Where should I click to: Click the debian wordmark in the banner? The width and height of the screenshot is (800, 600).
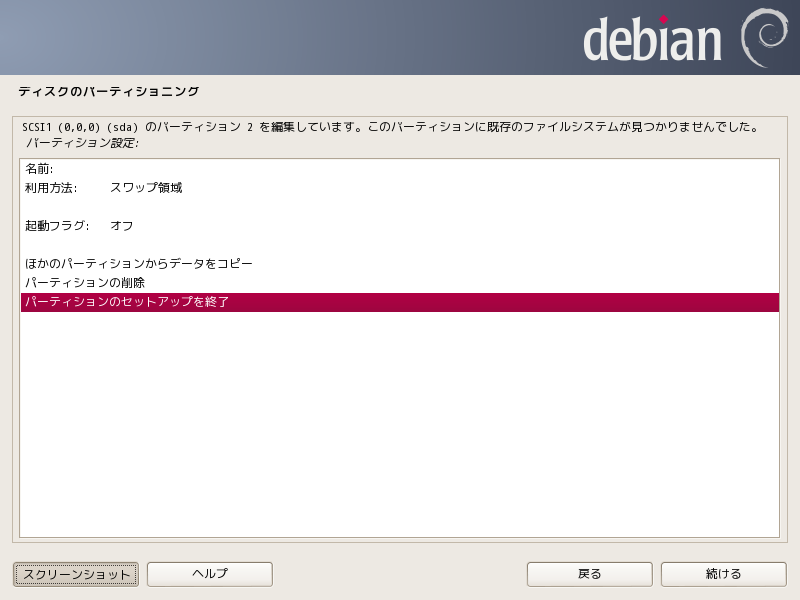coord(652,40)
